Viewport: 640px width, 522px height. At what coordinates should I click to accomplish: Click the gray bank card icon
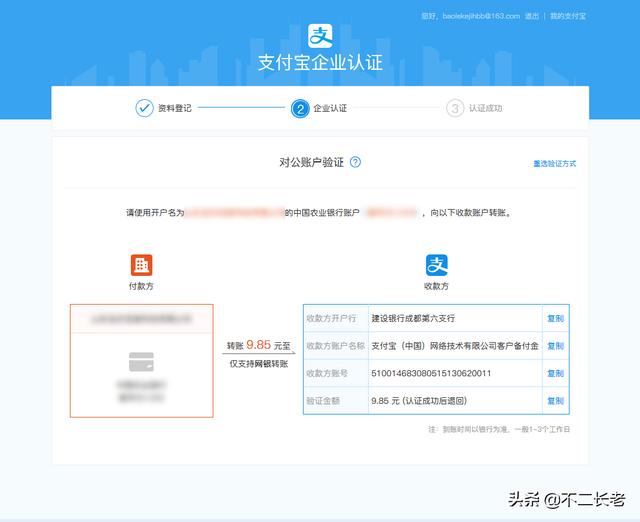(x=141, y=362)
